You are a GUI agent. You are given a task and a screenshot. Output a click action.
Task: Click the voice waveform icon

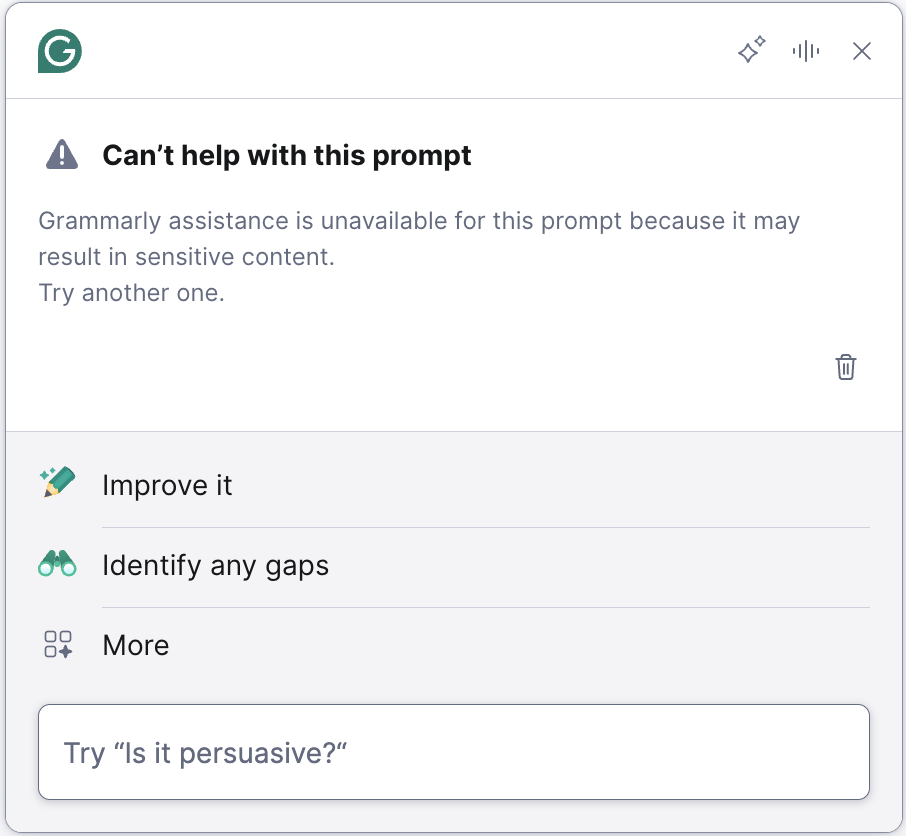pyautogui.click(x=806, y=51)
